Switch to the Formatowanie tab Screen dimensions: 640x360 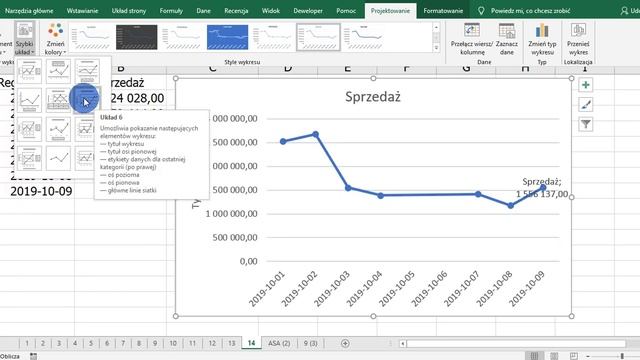[x=443, y=11]
